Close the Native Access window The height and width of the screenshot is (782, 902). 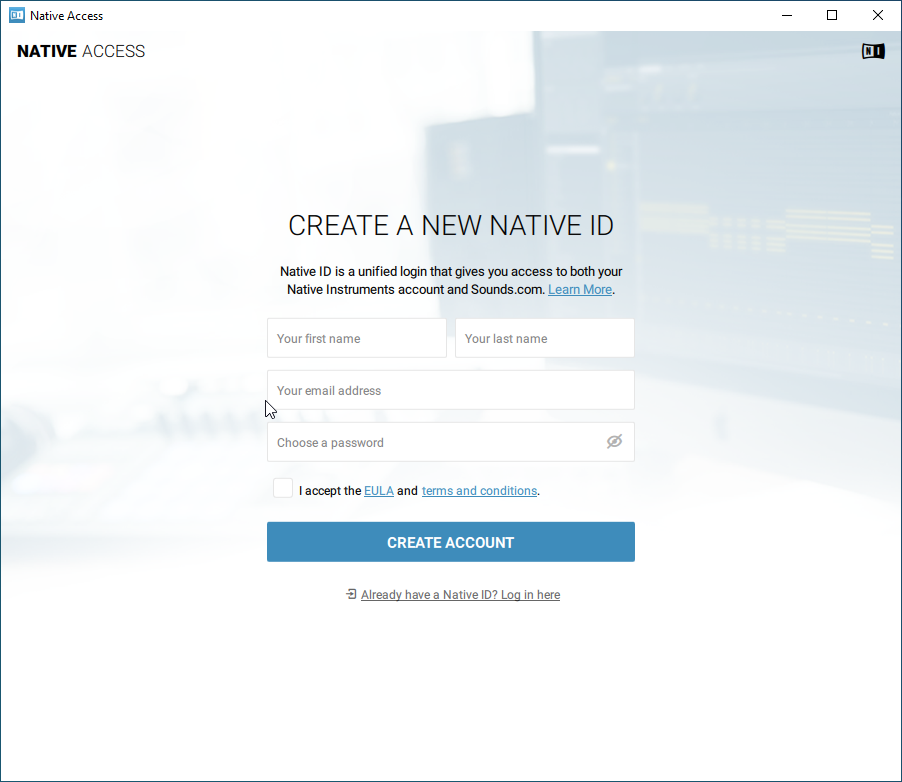click(877, 16)
